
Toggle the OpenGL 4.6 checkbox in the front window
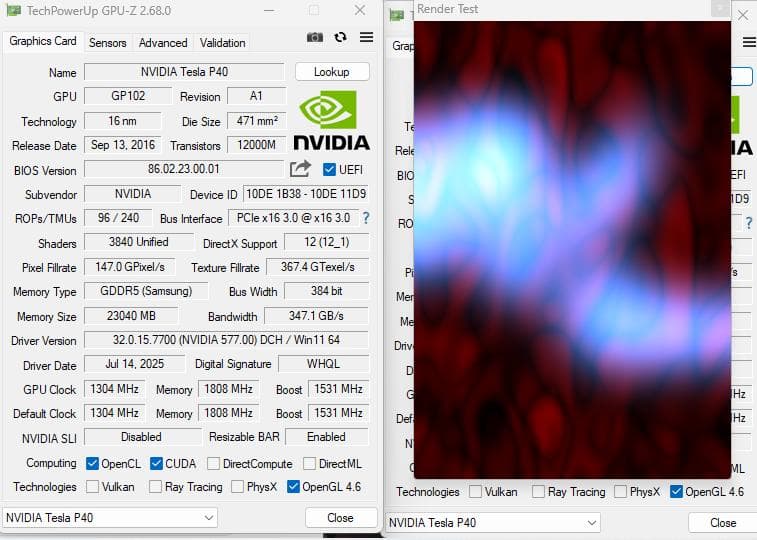pyautogui.click(x=293, y=486)
